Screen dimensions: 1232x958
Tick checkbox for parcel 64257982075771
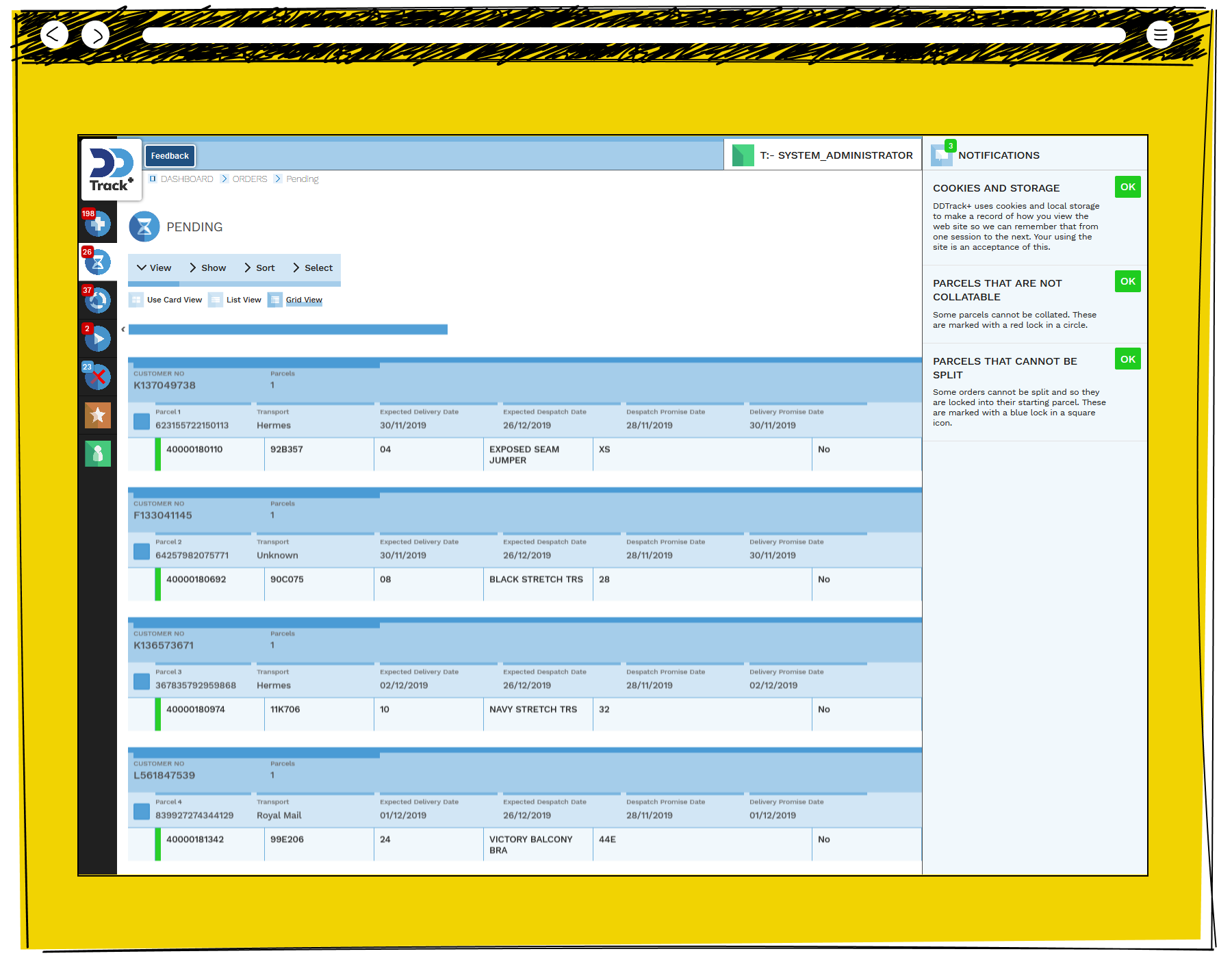(x=142, y=551)
